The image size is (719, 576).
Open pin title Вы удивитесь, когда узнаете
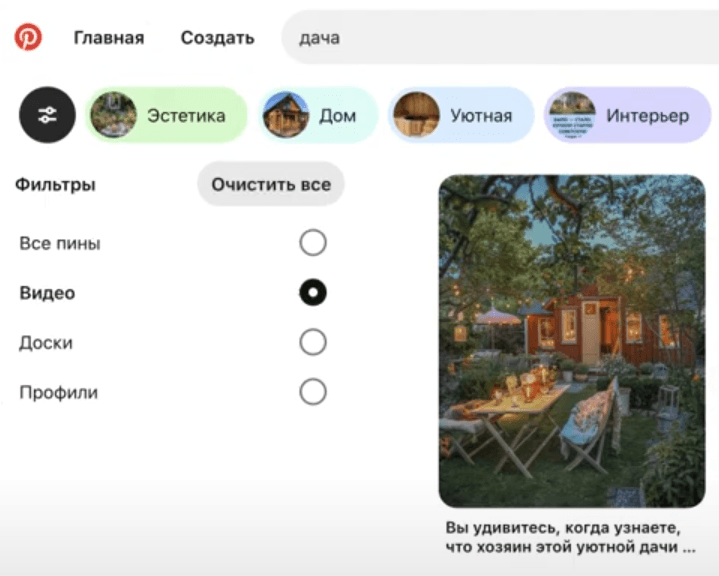[x=571, y=537]
